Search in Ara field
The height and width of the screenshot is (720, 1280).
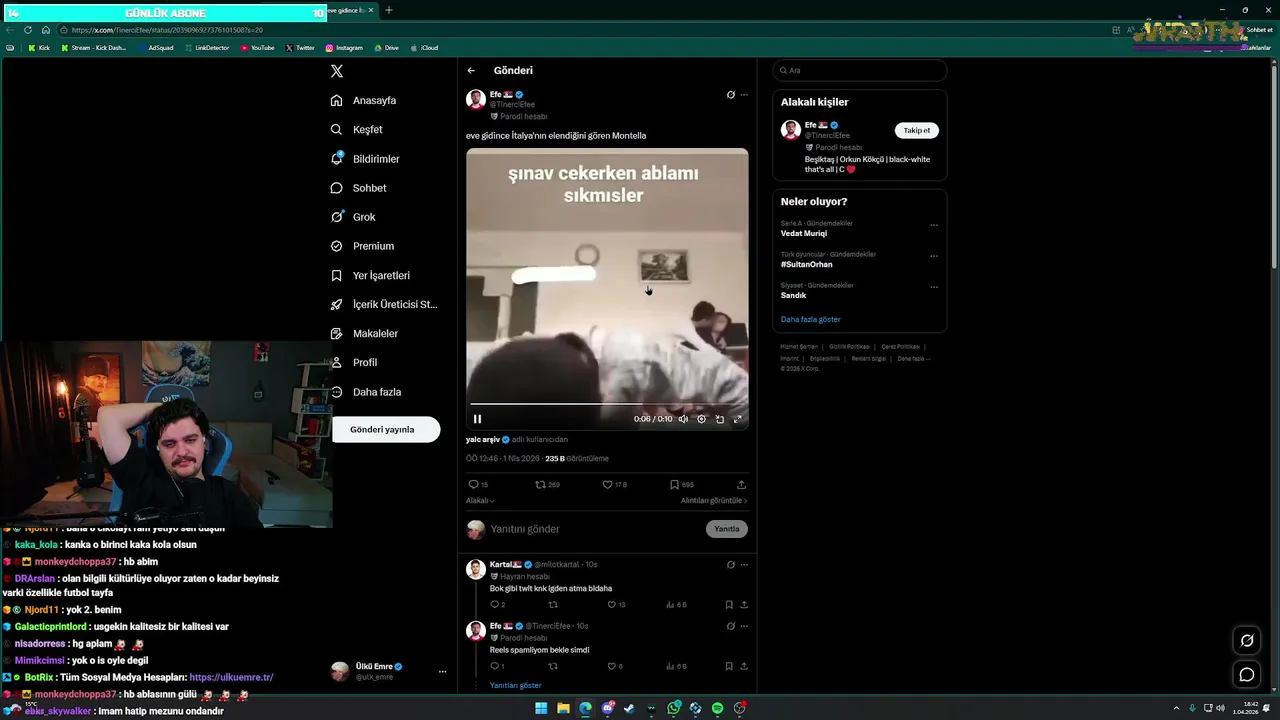pos(860,71)
